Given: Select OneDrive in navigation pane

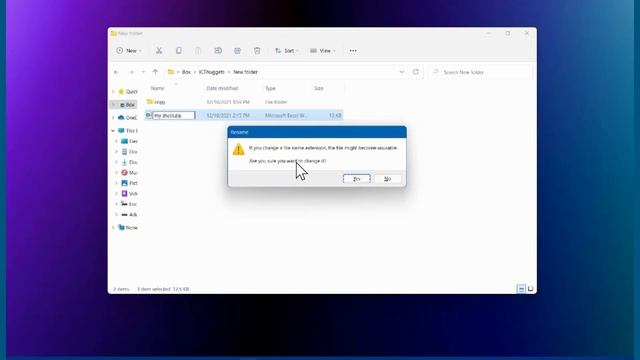Looking at the screenshot, I should pos(128,118).
